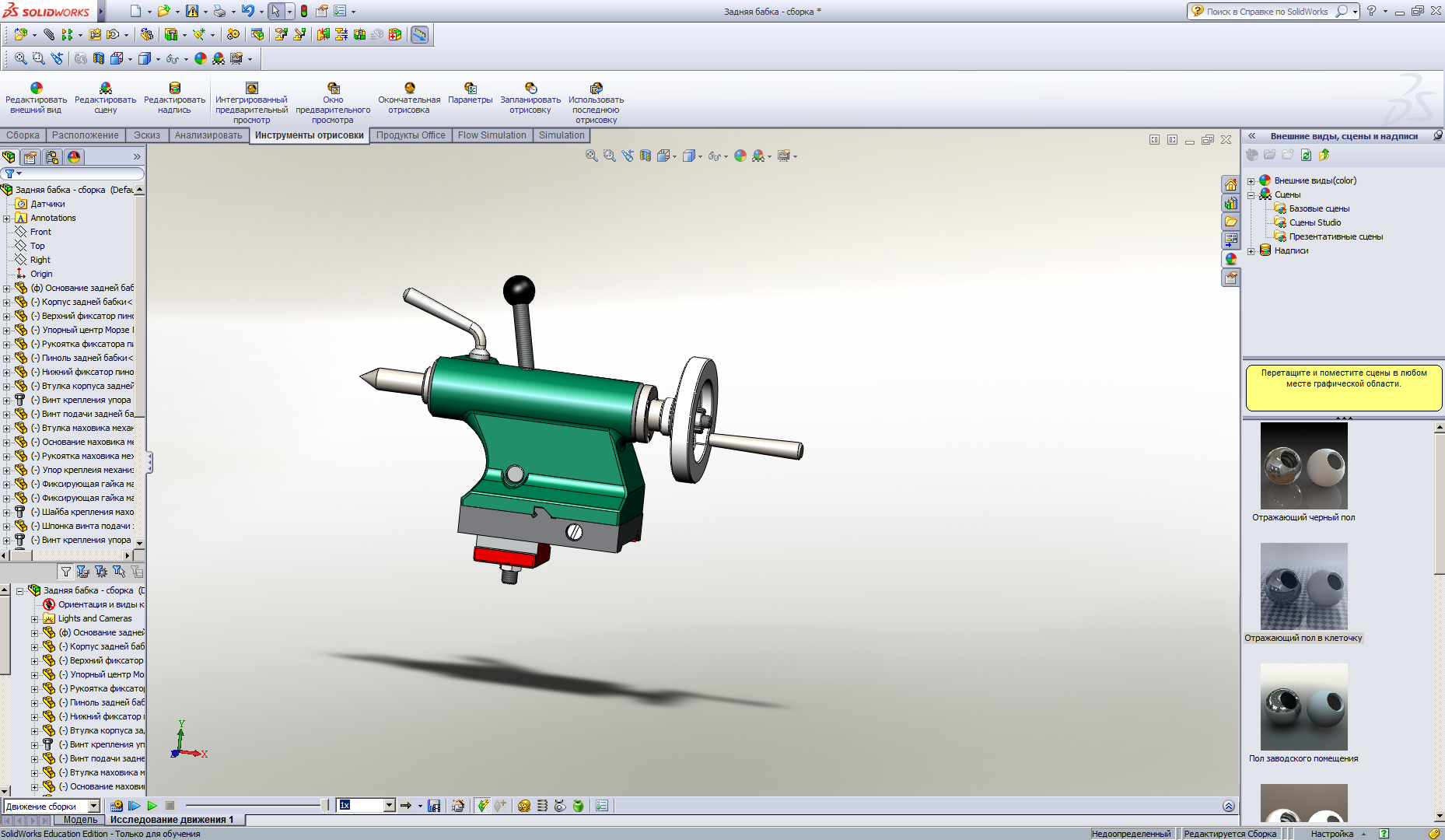Click the green Play button
The width and height of the screenshot is (1445, 840).
[152, 806]
